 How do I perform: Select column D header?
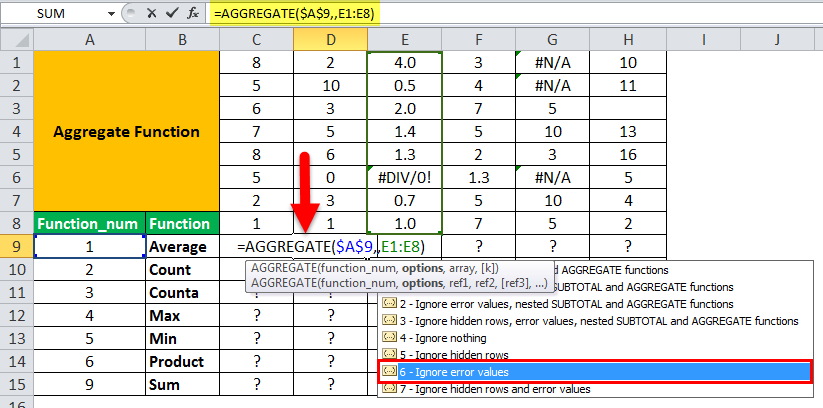click(331, 39)
